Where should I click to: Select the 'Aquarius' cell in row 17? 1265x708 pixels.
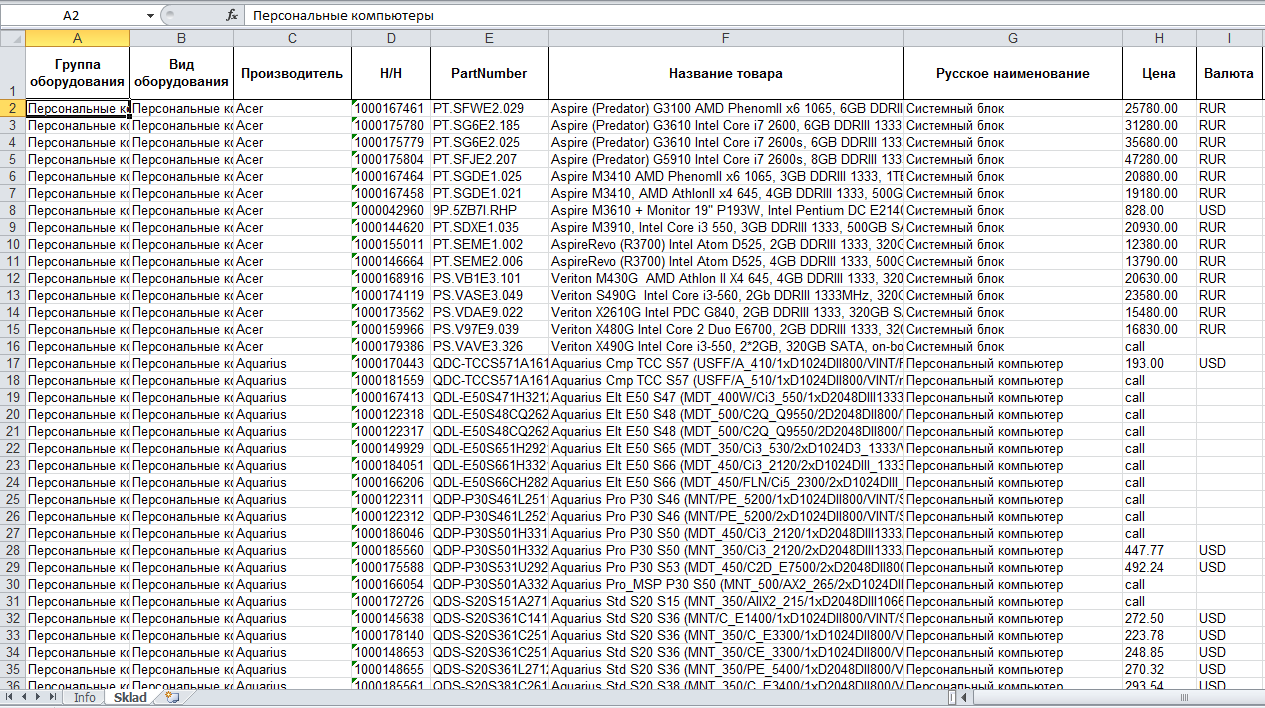[292, 363]
